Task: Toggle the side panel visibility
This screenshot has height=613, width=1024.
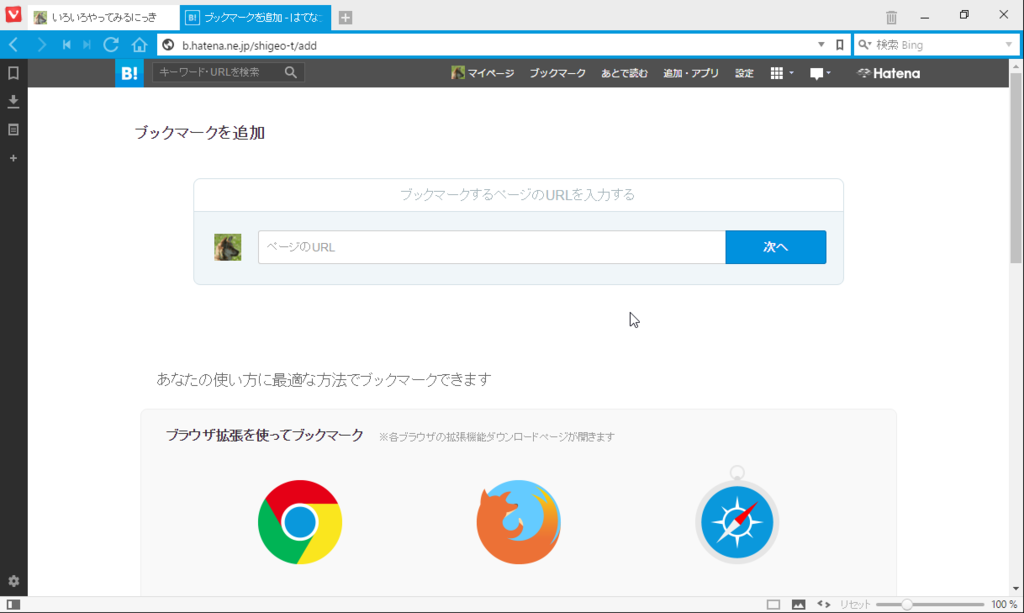Action: (x=13, y=605)
